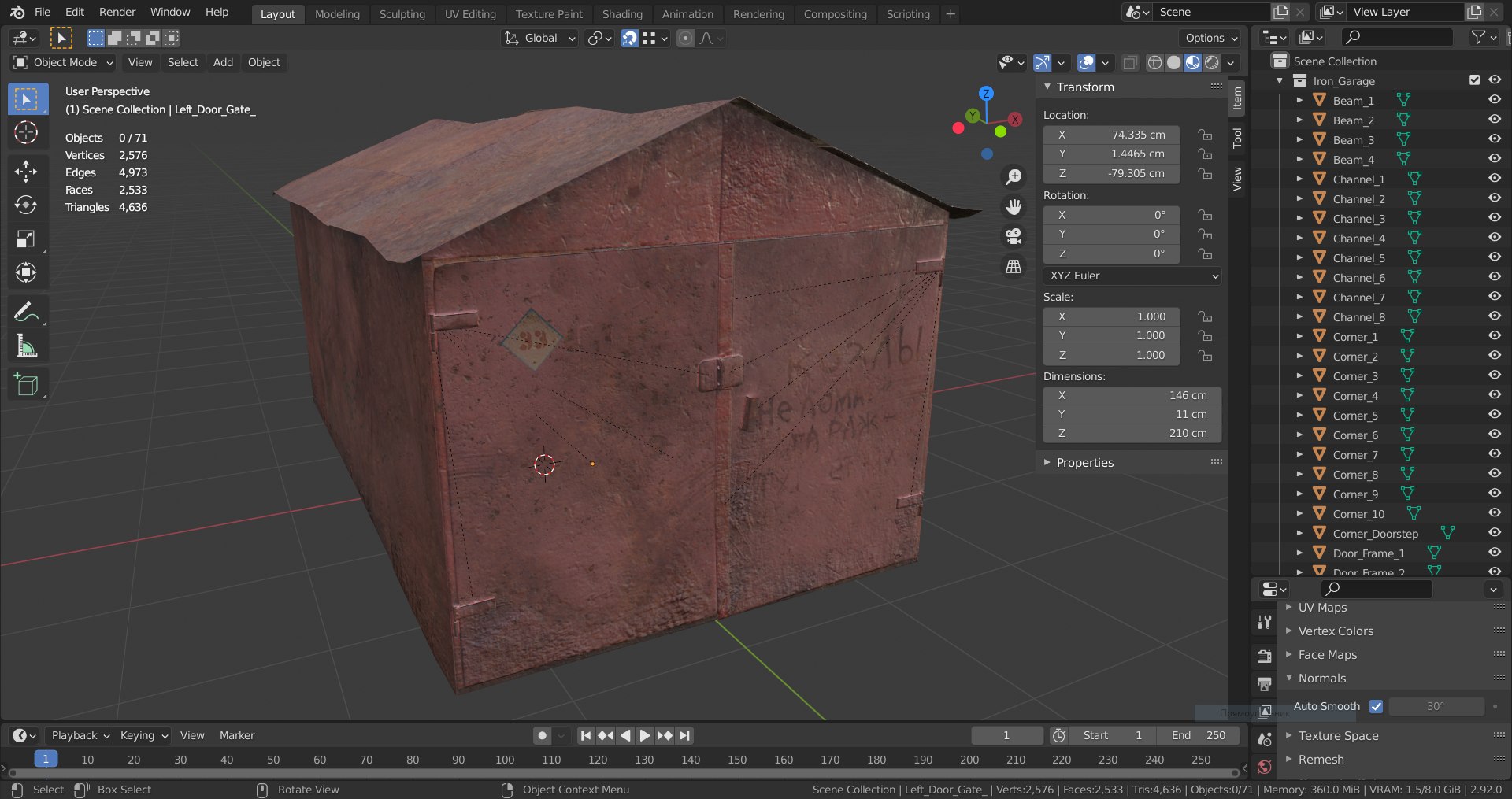Toggle proportional editing button
The width and height of the screenshot is (1512, 799).
pyautogui.click(x=686, y=38)
